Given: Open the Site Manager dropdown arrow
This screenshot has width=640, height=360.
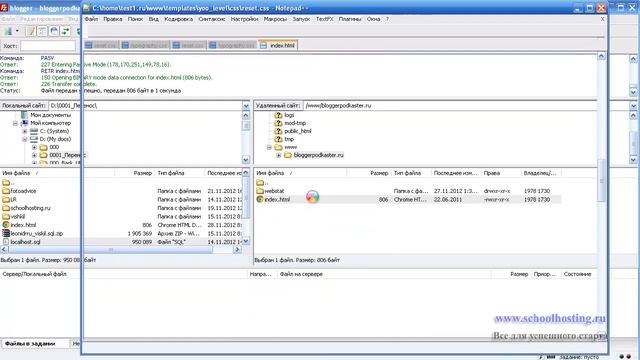Looking at the screenshot, I should click(17, 31).
